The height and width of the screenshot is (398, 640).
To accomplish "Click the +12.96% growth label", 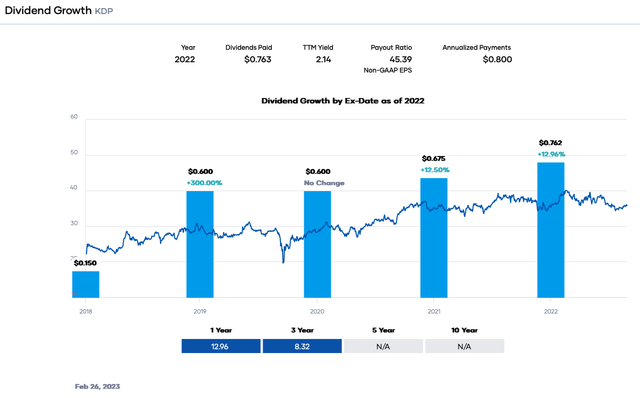I will click(x=551, y=154).
